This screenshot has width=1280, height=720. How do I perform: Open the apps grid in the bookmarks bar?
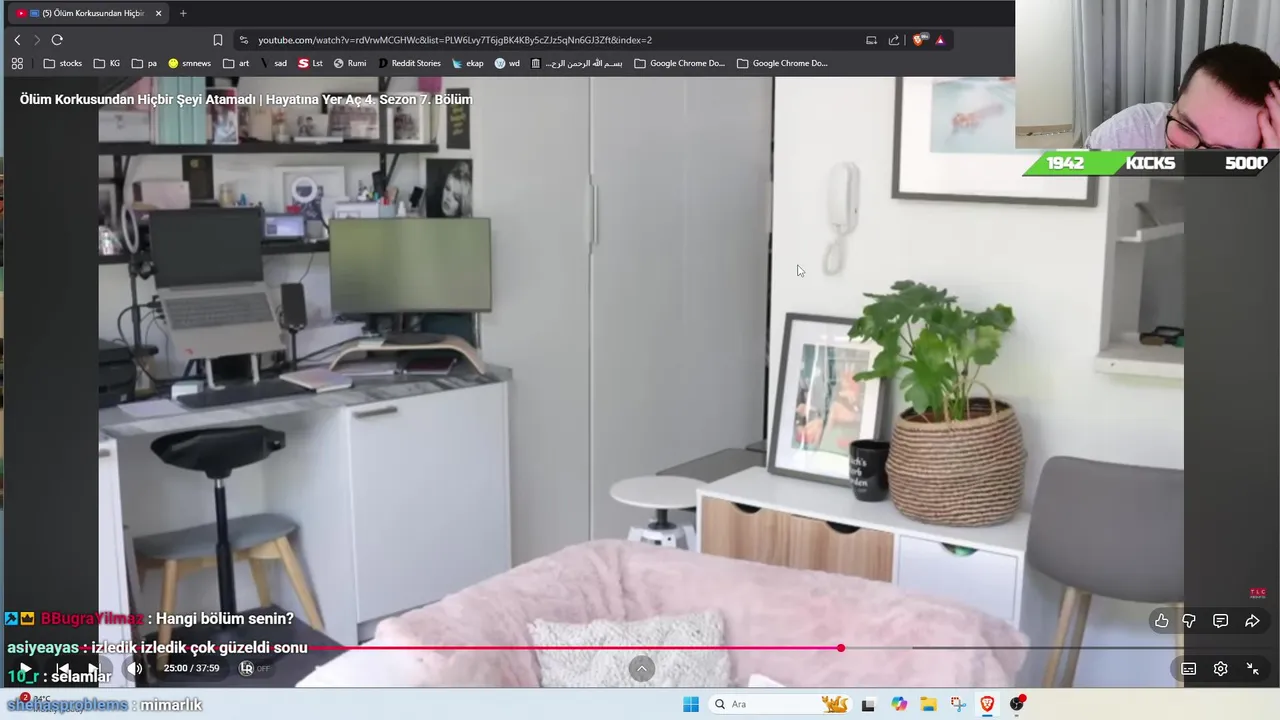(x=17, y=63)
